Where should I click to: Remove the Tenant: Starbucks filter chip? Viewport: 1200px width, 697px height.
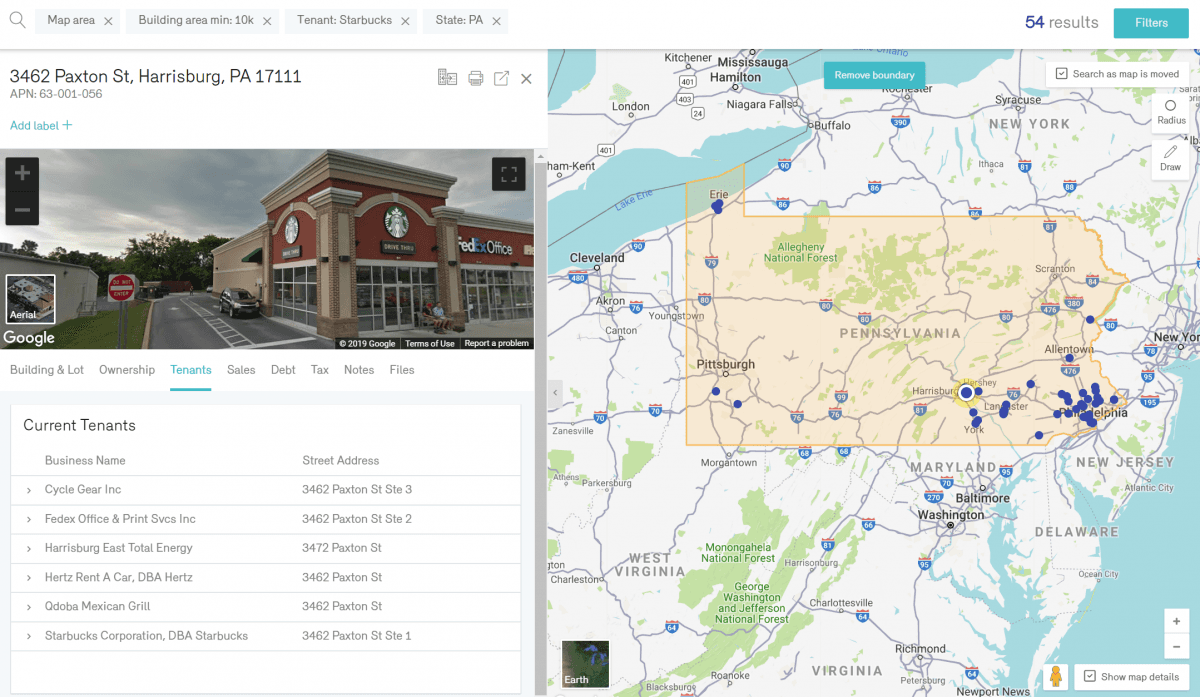(x=405, y=21)
